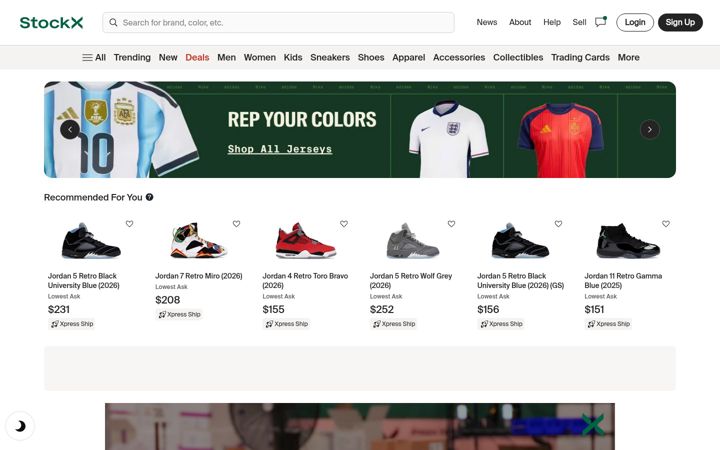The width and height of the screenshot is (720, 450).
Task: Favorite Jordan 5 Black University Blue (GS)
Action: click(x=558, y=224)
